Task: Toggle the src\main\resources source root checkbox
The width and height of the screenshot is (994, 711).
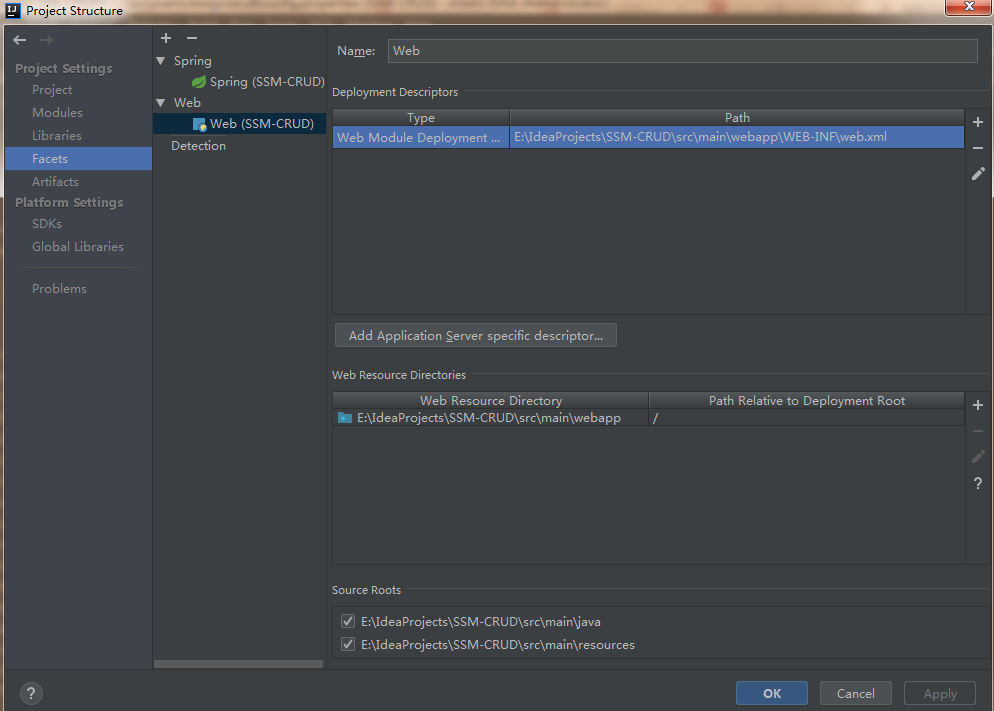Action: [347, 644]
